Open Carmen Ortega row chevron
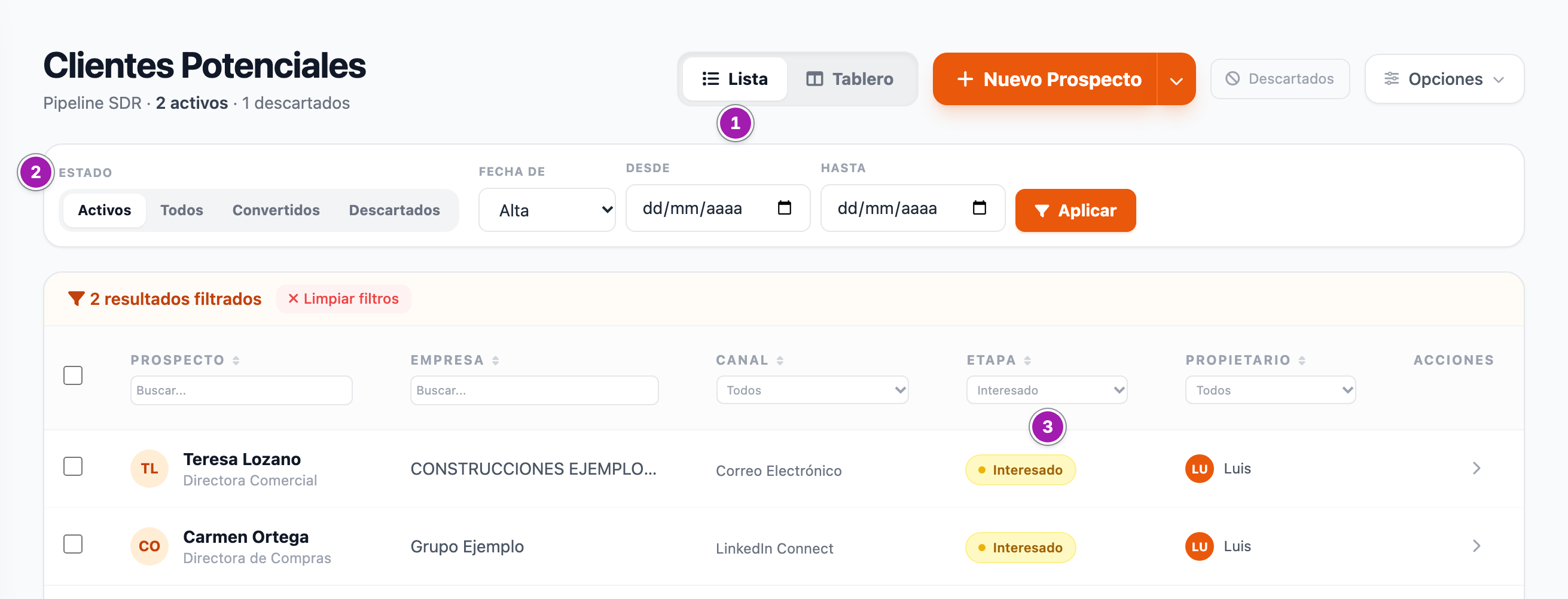1568x599 pixels. point(1476,546)
